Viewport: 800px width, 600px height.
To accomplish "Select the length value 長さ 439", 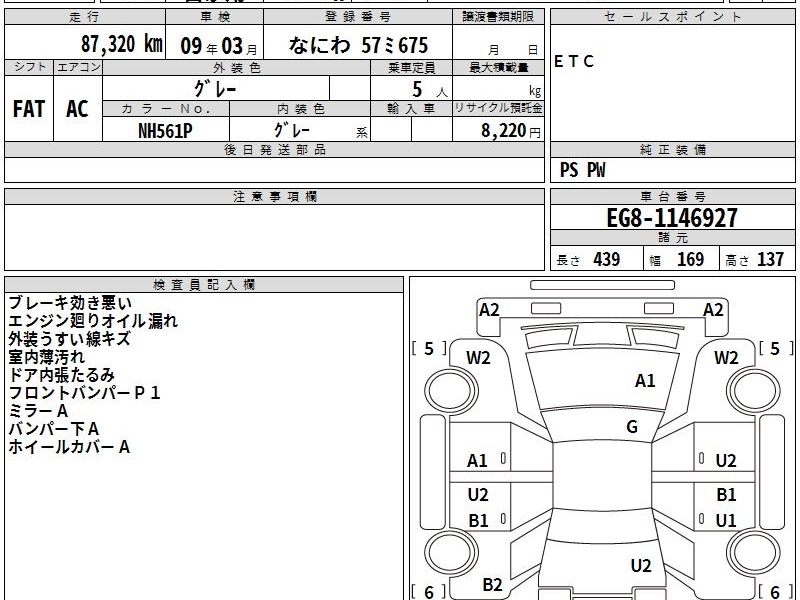I will click(x=588, y=259).
